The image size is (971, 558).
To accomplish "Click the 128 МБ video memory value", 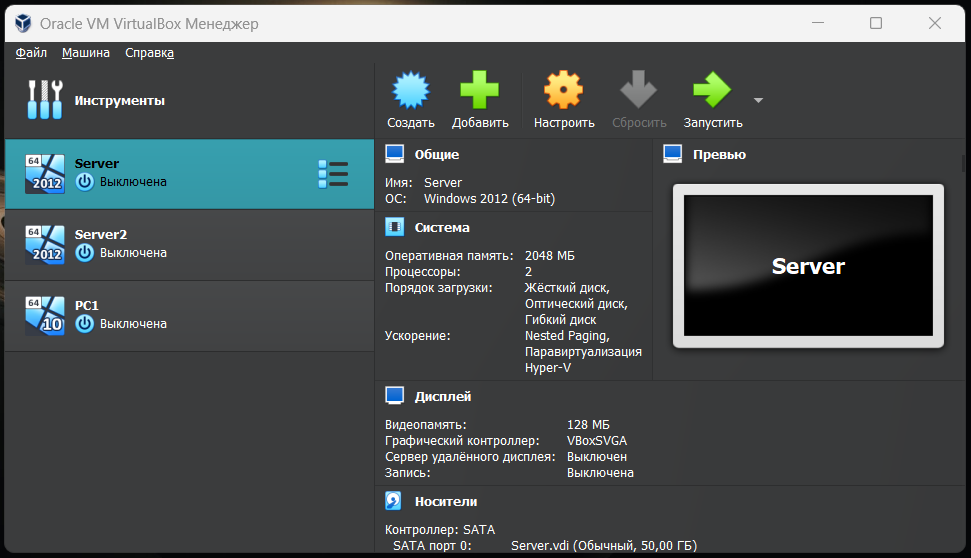I will coord(588,425).
